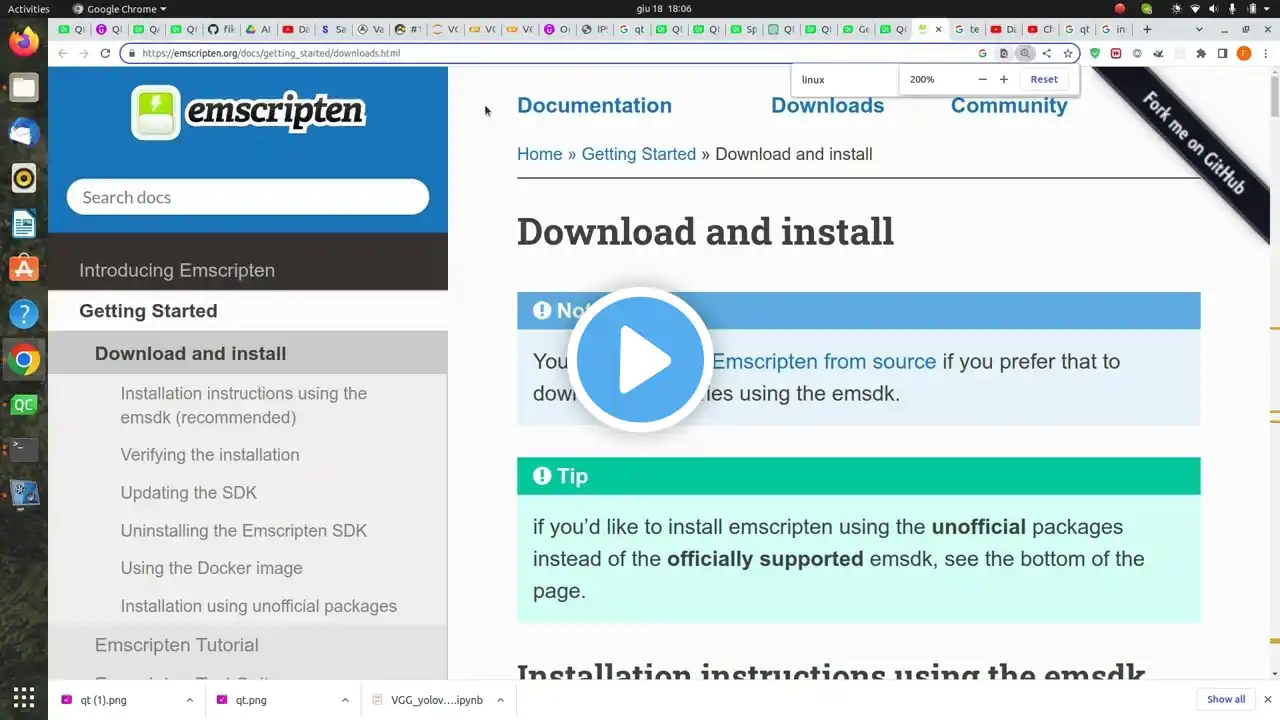The height and width of the screenshot is (720, 1280).
Task: Follow the 'Emscripten from source' link
Action: click(x=824, y=361)
